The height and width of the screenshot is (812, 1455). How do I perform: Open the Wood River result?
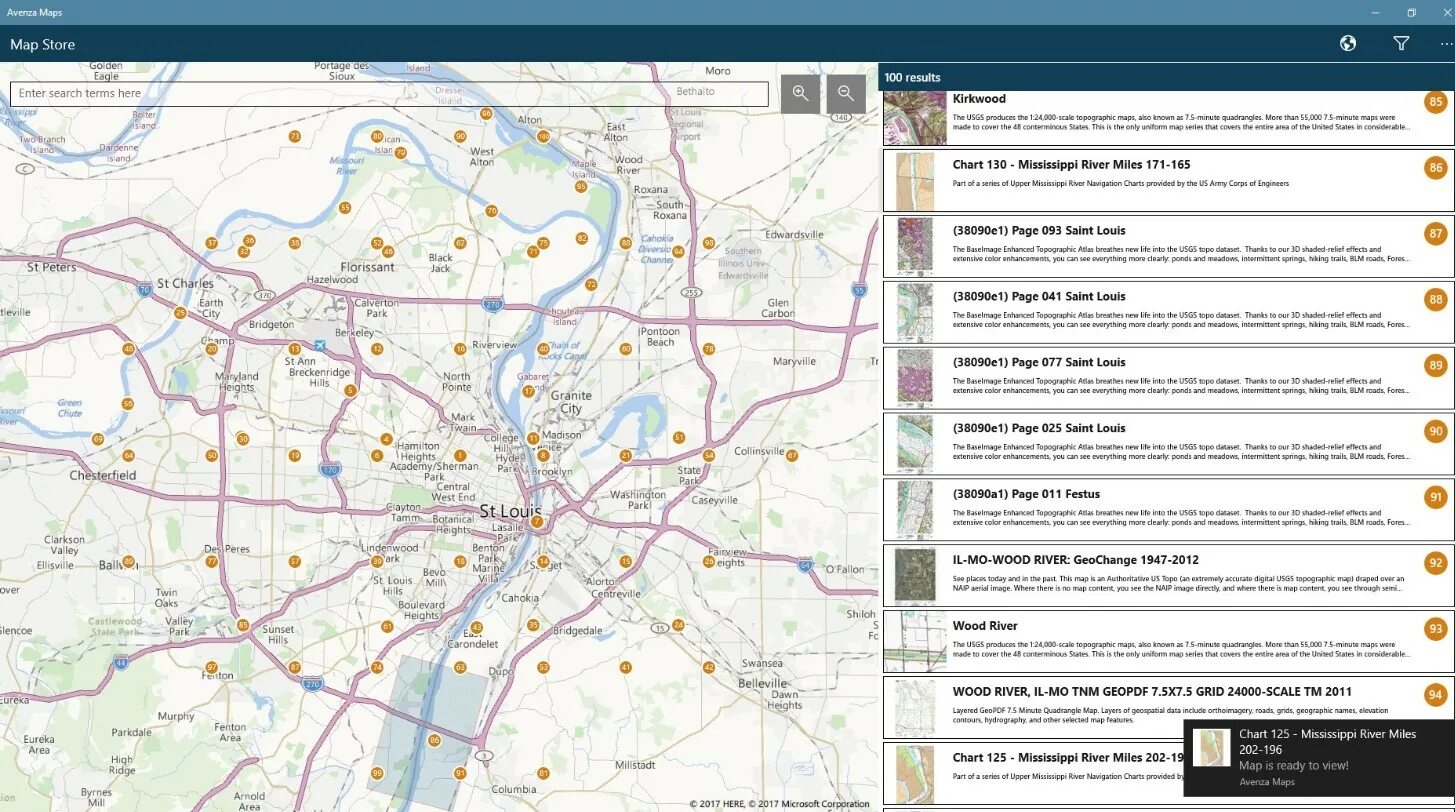(x=1167, y=642)
